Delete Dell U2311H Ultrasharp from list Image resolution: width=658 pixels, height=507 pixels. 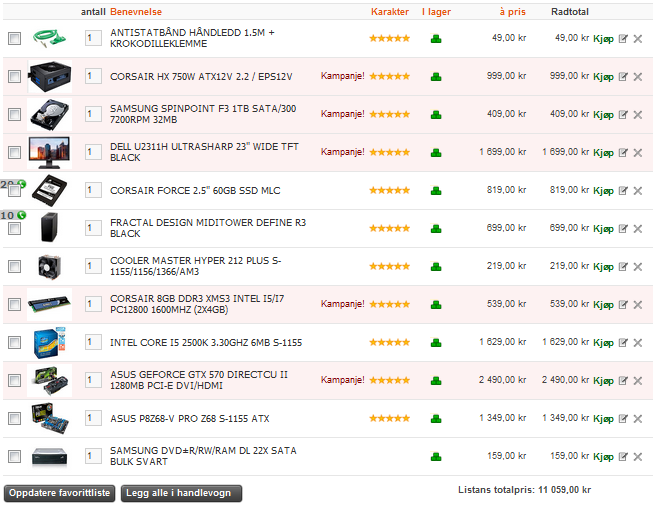(638, 152)
